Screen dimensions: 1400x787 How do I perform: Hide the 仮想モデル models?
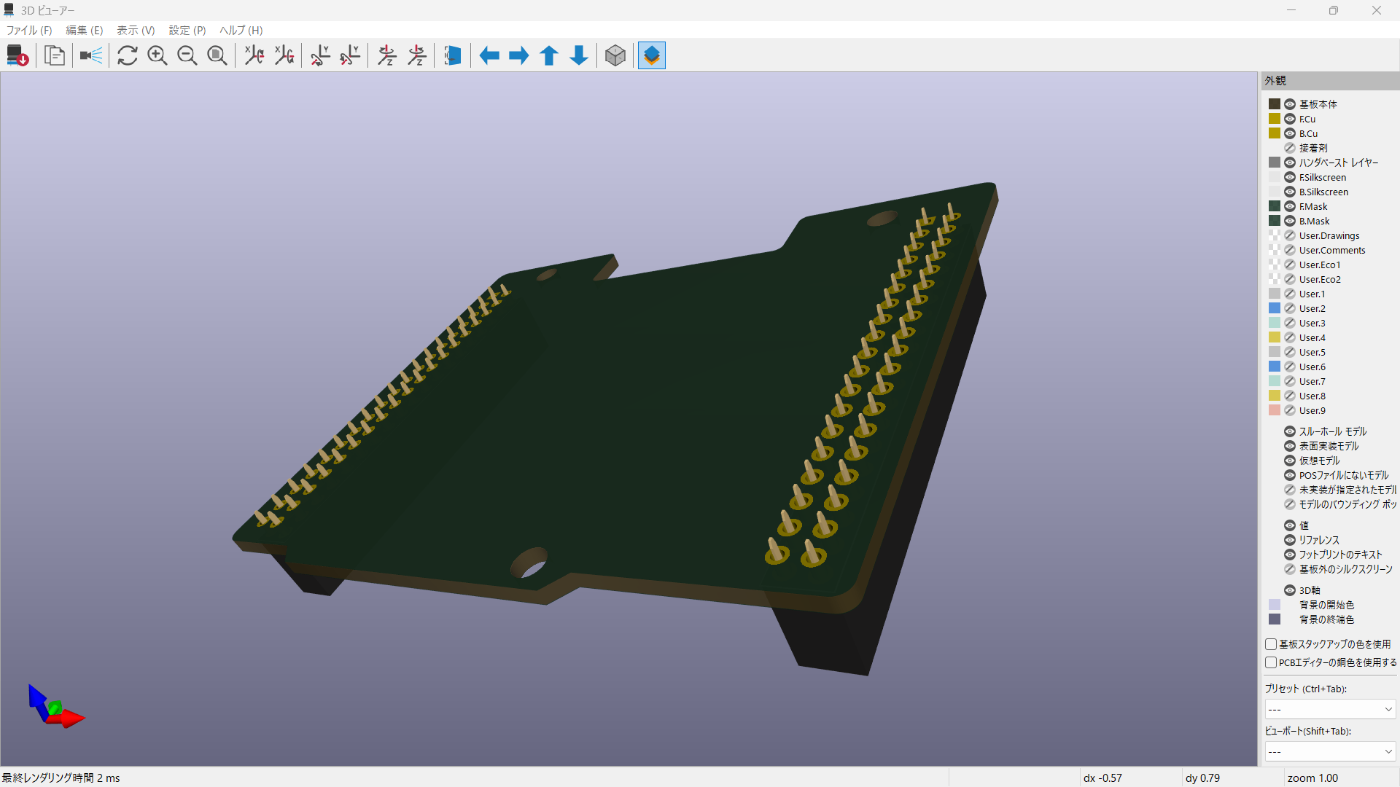click(x=1290, y=461)
